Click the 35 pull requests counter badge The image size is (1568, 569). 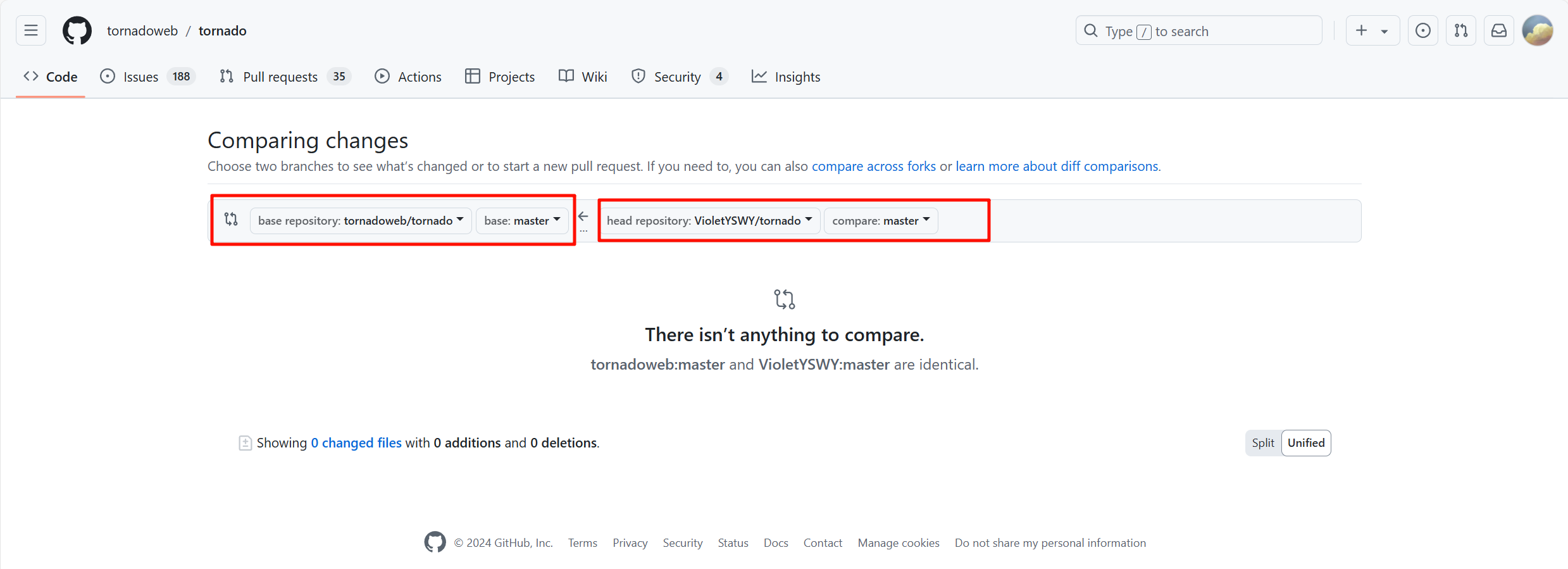click(x=339, y=77)
